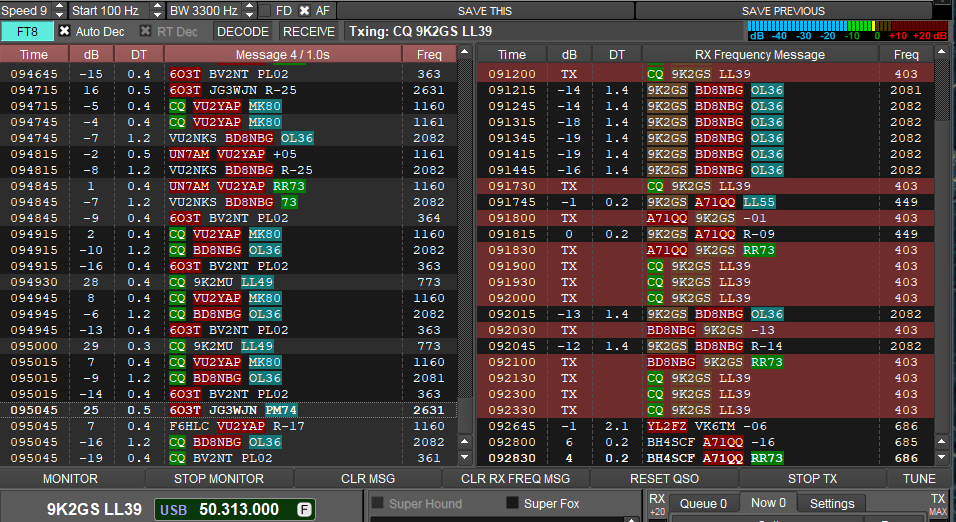
Task: Select the 095045 CQ BV2NT PL02 row
Action: click(x=229, y=458)
